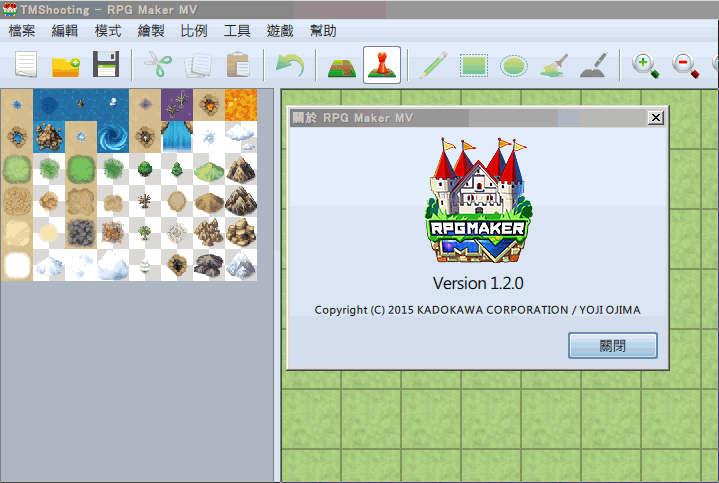Select the purple swamp dead trees tile
The image size is (719, 483).
coord(177,105)
